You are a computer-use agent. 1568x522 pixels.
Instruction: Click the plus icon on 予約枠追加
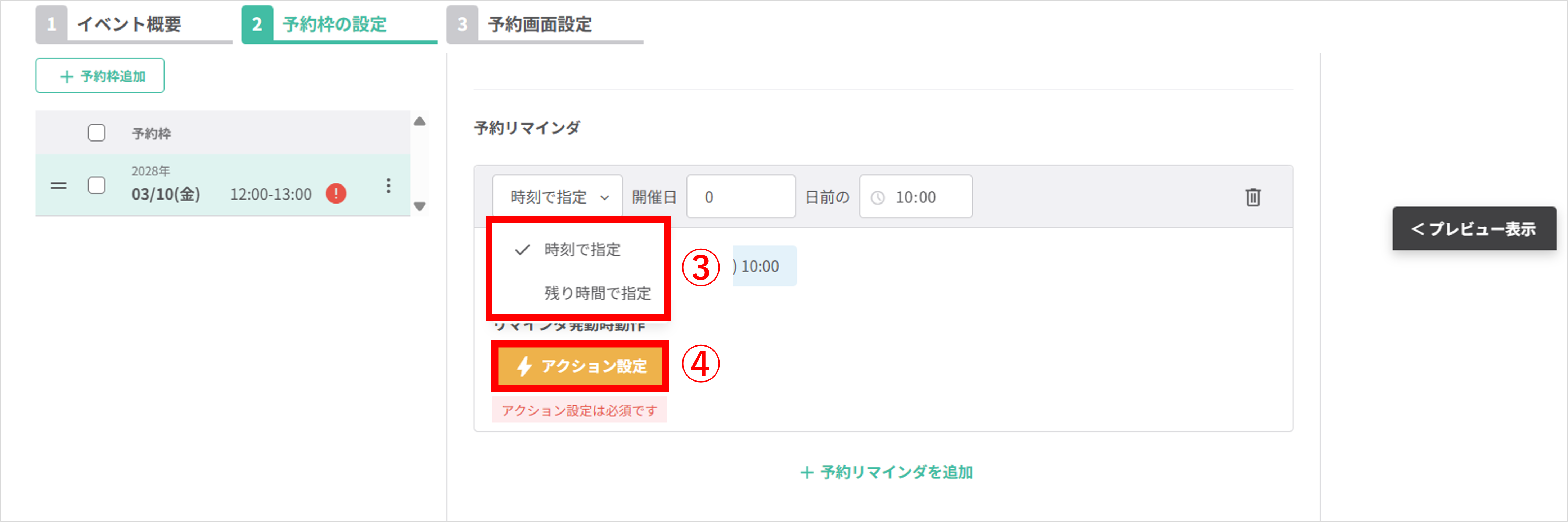click(x=67, y=77)
